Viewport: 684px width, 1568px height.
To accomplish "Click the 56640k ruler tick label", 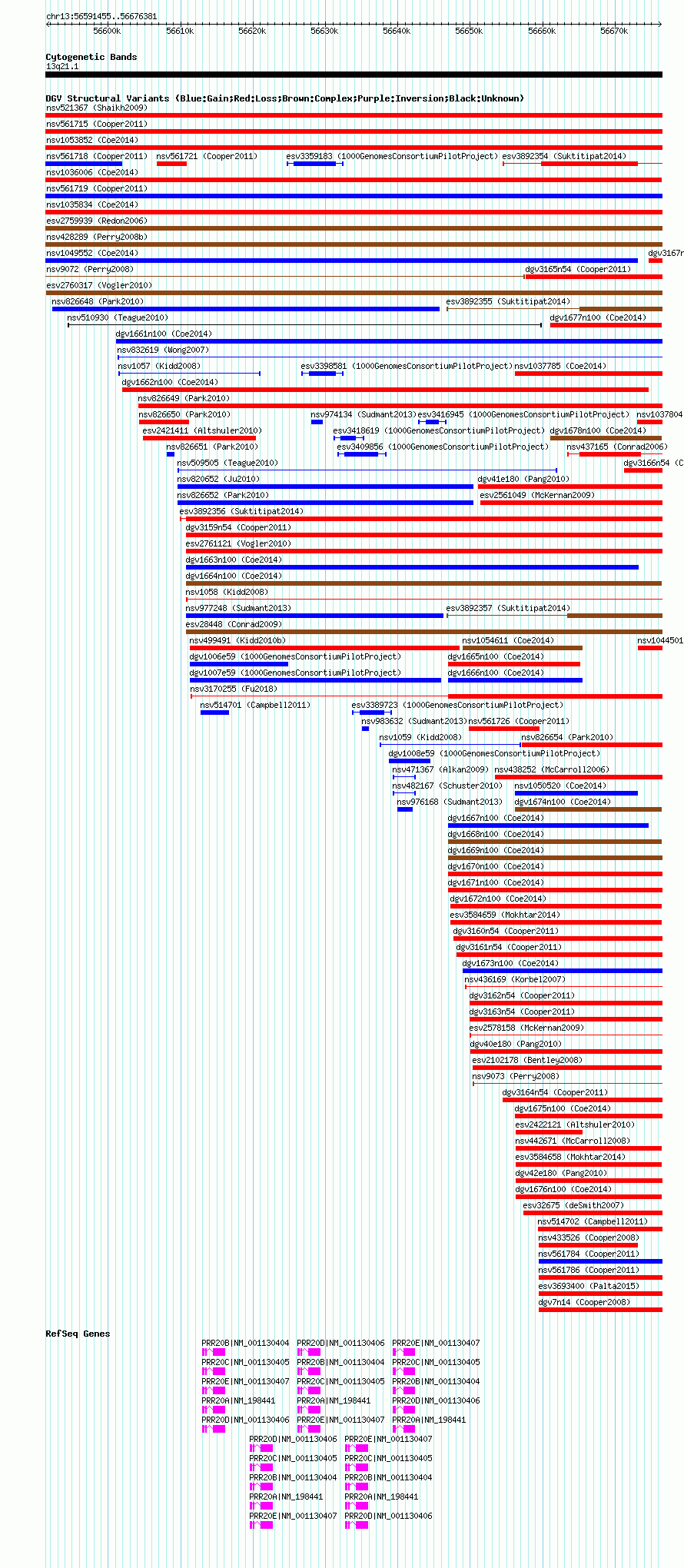I will (x=397, y=31).
